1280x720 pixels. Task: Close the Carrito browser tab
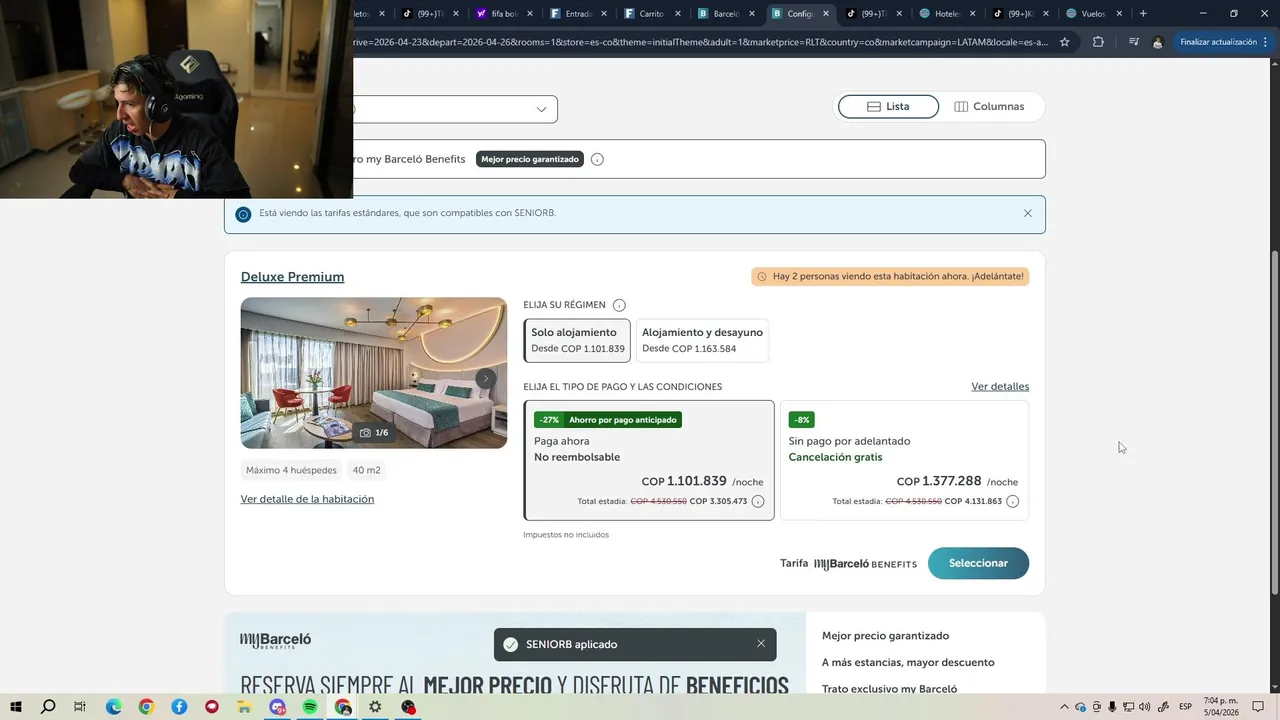[678, 14]
